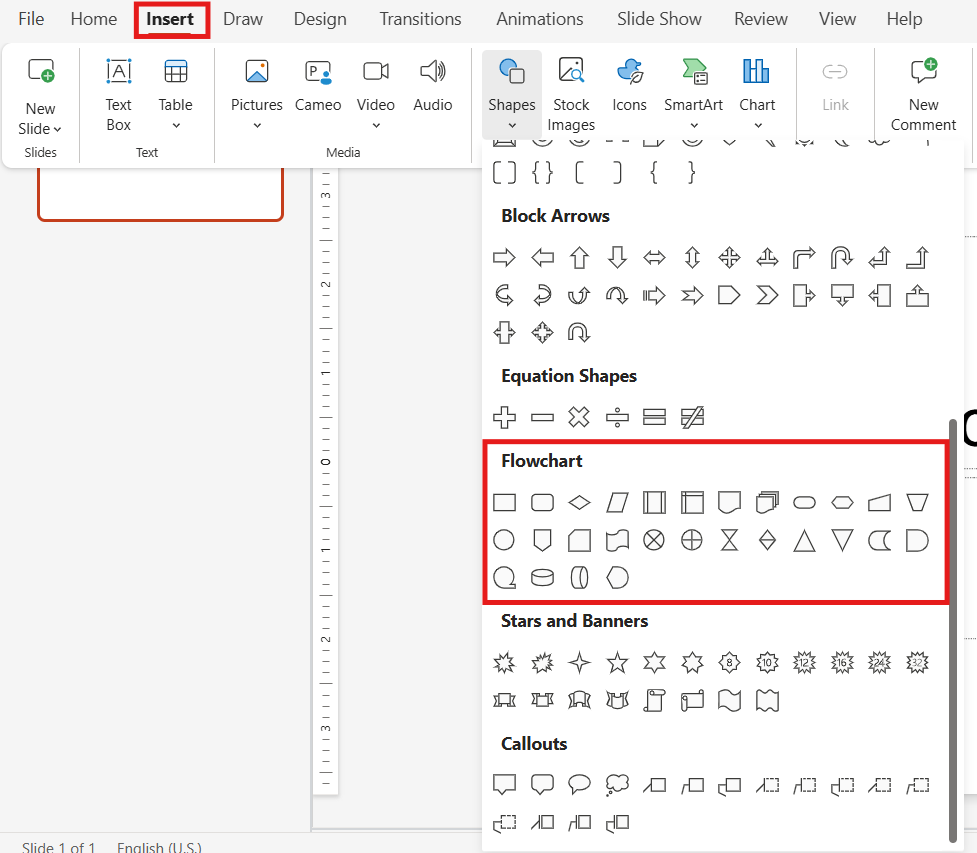977x853 pixels.
Task: Choose the flowchart Magnetic Disk shape
Action: (x=542, y=578)
